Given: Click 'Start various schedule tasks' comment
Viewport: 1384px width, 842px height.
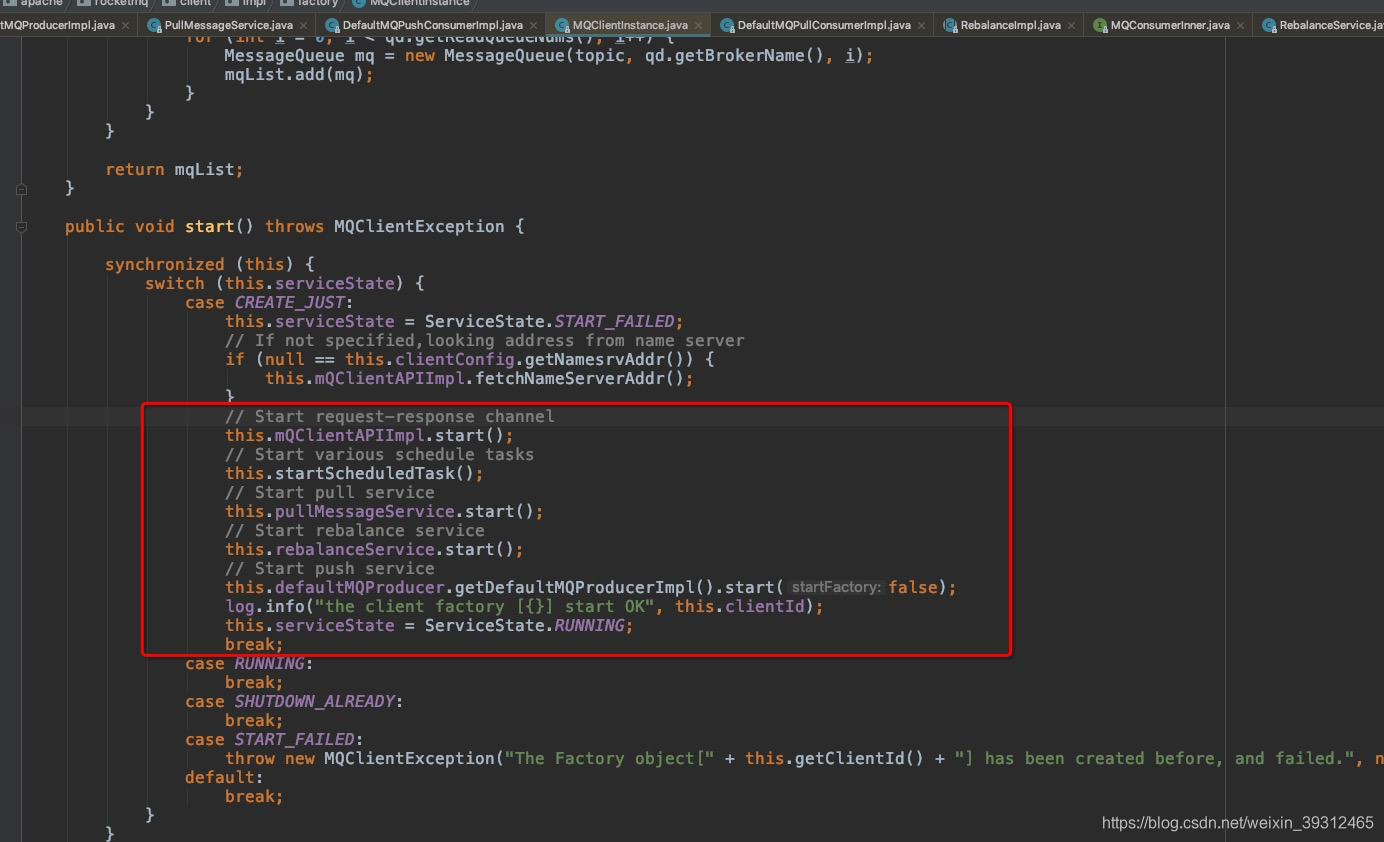Looking at the screenshot, I should point(379,455).
